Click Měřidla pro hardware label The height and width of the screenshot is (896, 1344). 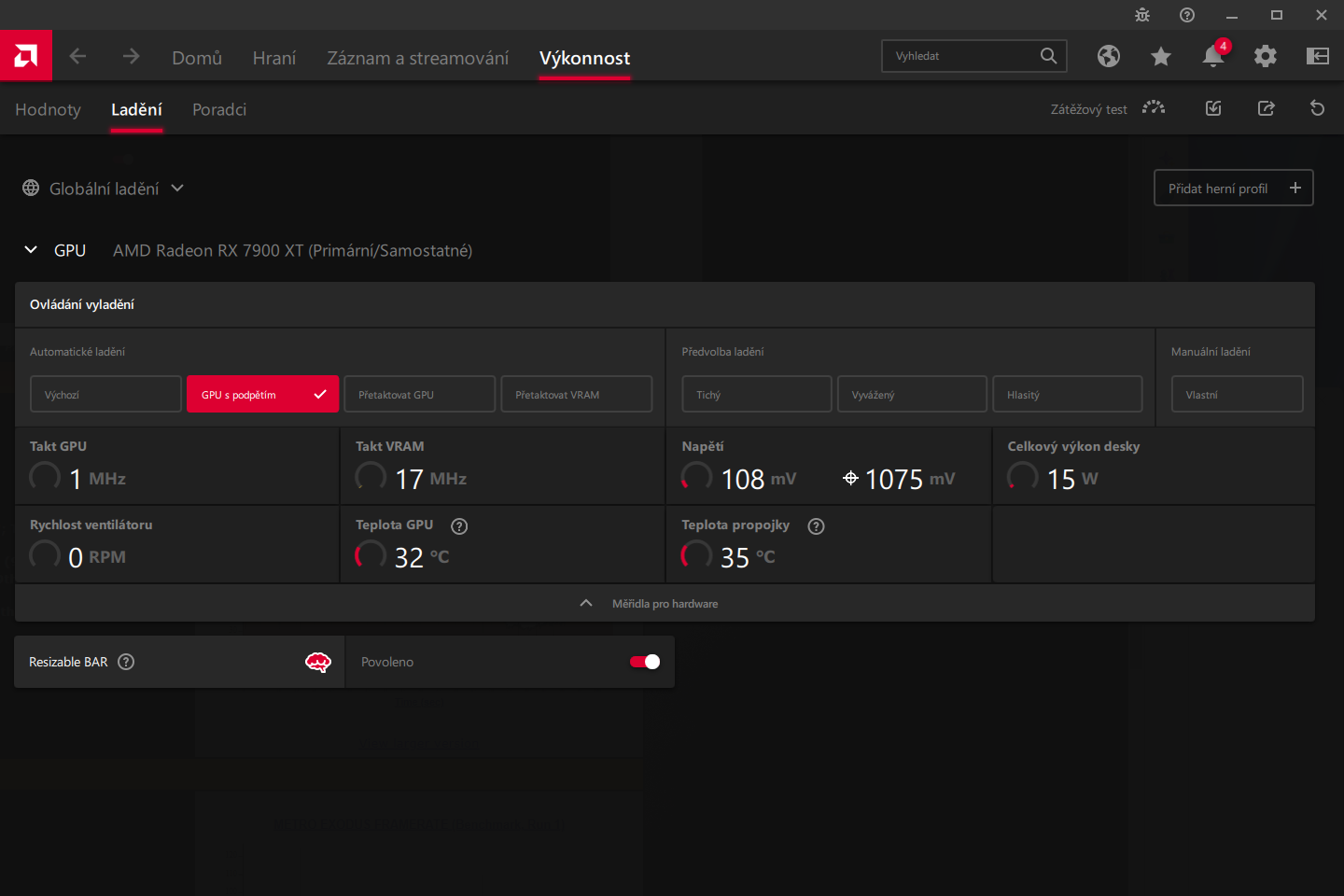665,604
